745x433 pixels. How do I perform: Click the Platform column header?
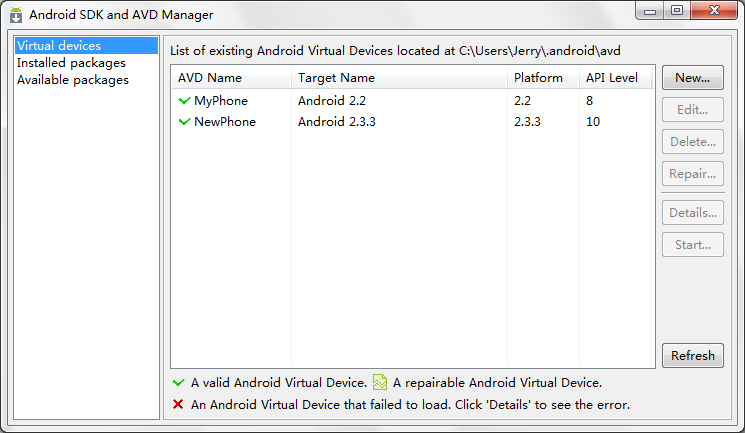click(x=538, y=77)
